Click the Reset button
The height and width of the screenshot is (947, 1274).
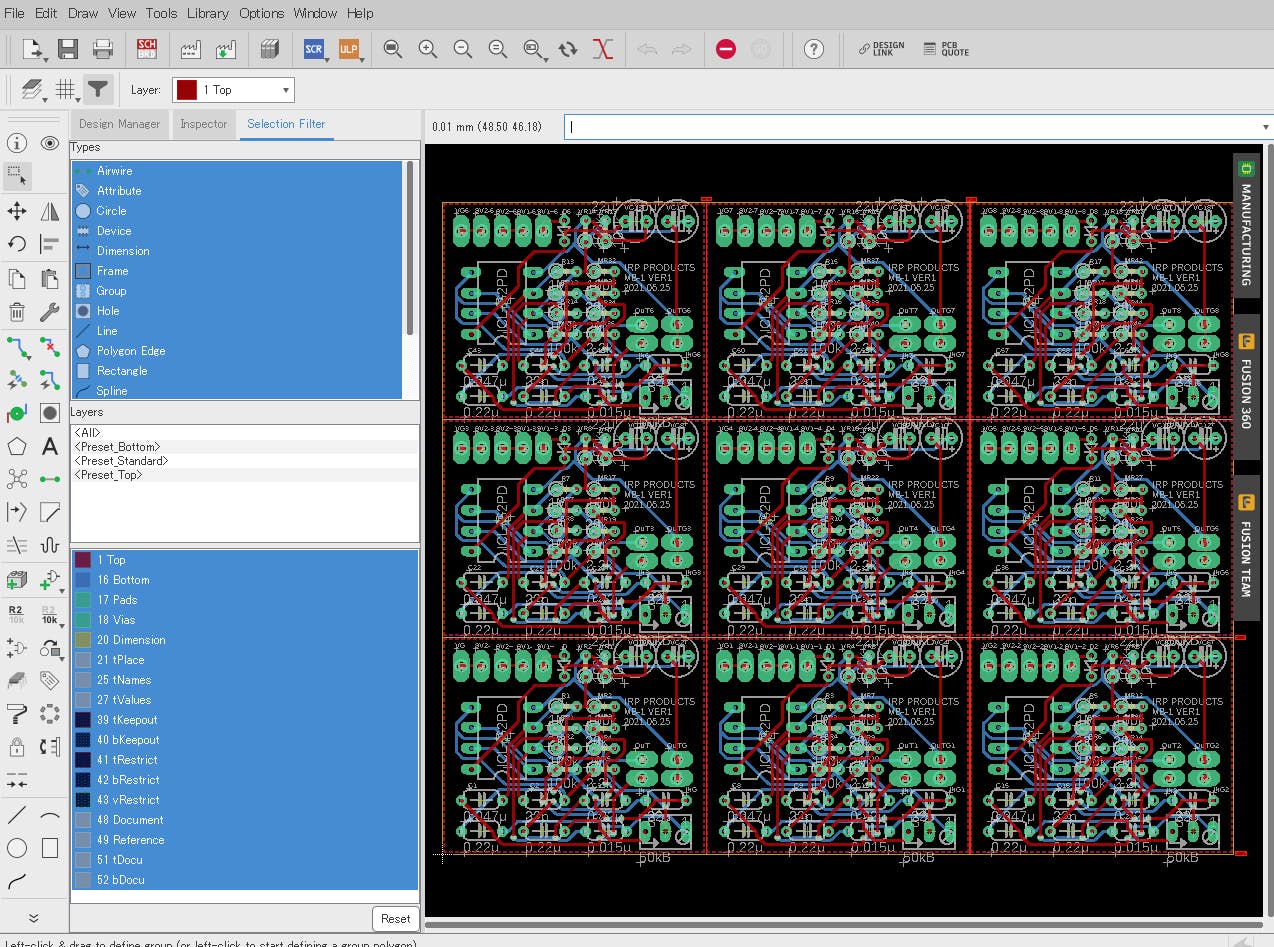pos(395,918)
